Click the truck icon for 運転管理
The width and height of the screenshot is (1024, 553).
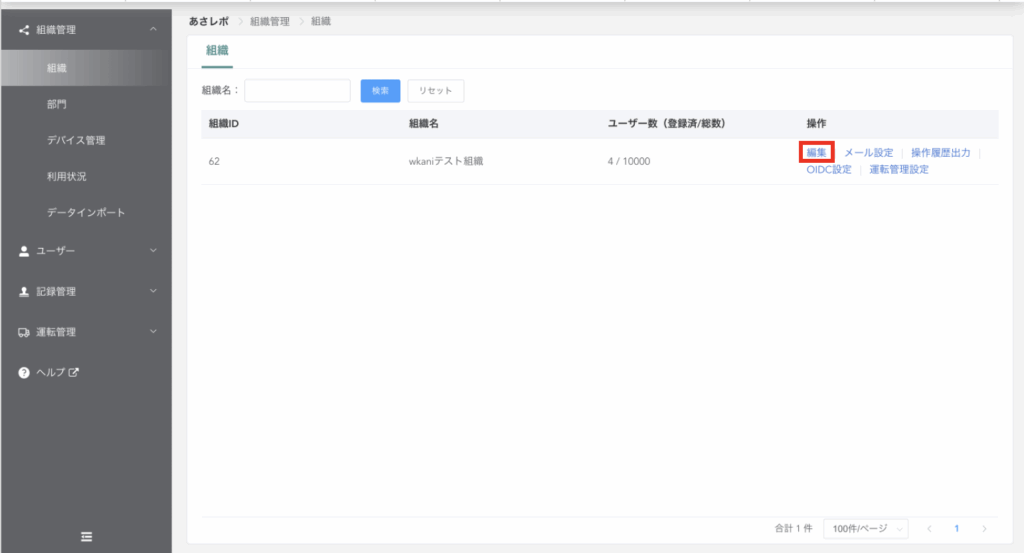coord(24,332)
